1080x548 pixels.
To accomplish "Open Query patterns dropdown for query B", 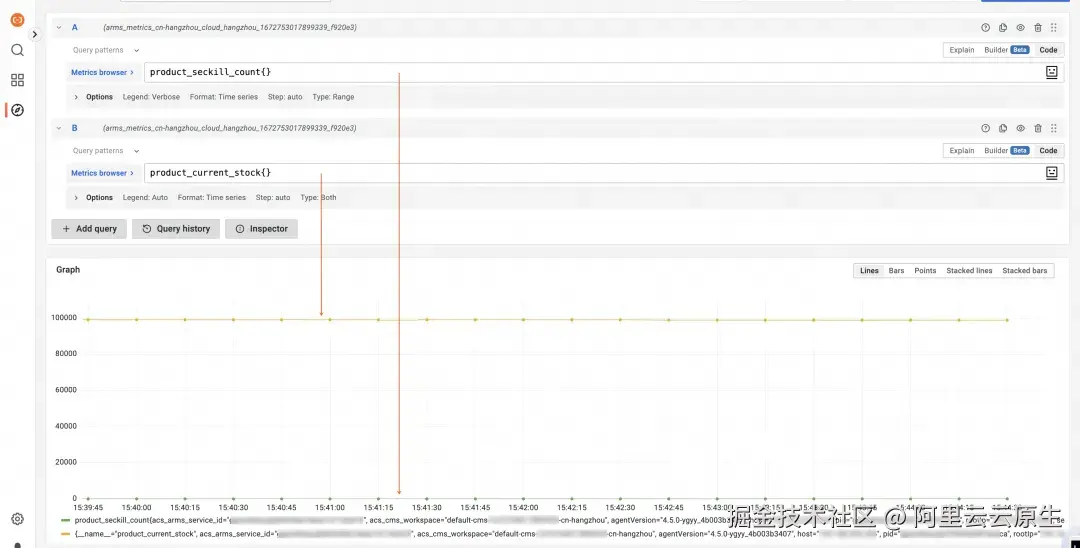I will [x=106, y=151].
